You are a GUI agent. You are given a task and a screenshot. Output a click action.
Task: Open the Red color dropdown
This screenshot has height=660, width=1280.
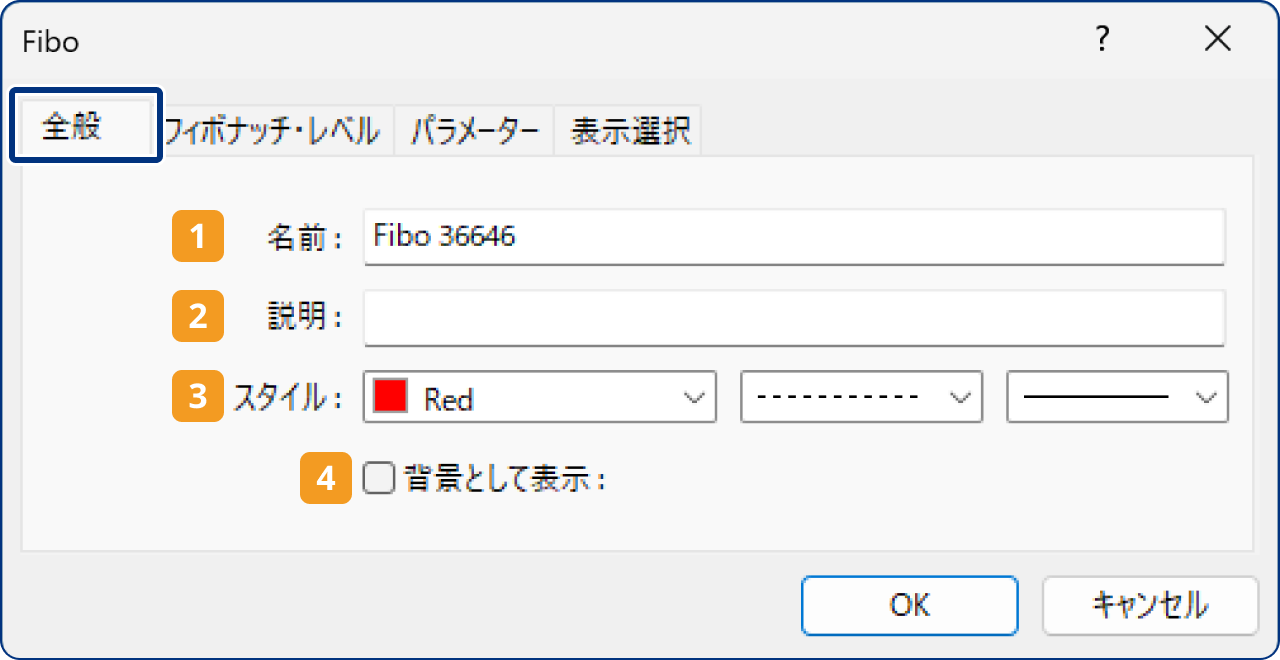[697, 397]
